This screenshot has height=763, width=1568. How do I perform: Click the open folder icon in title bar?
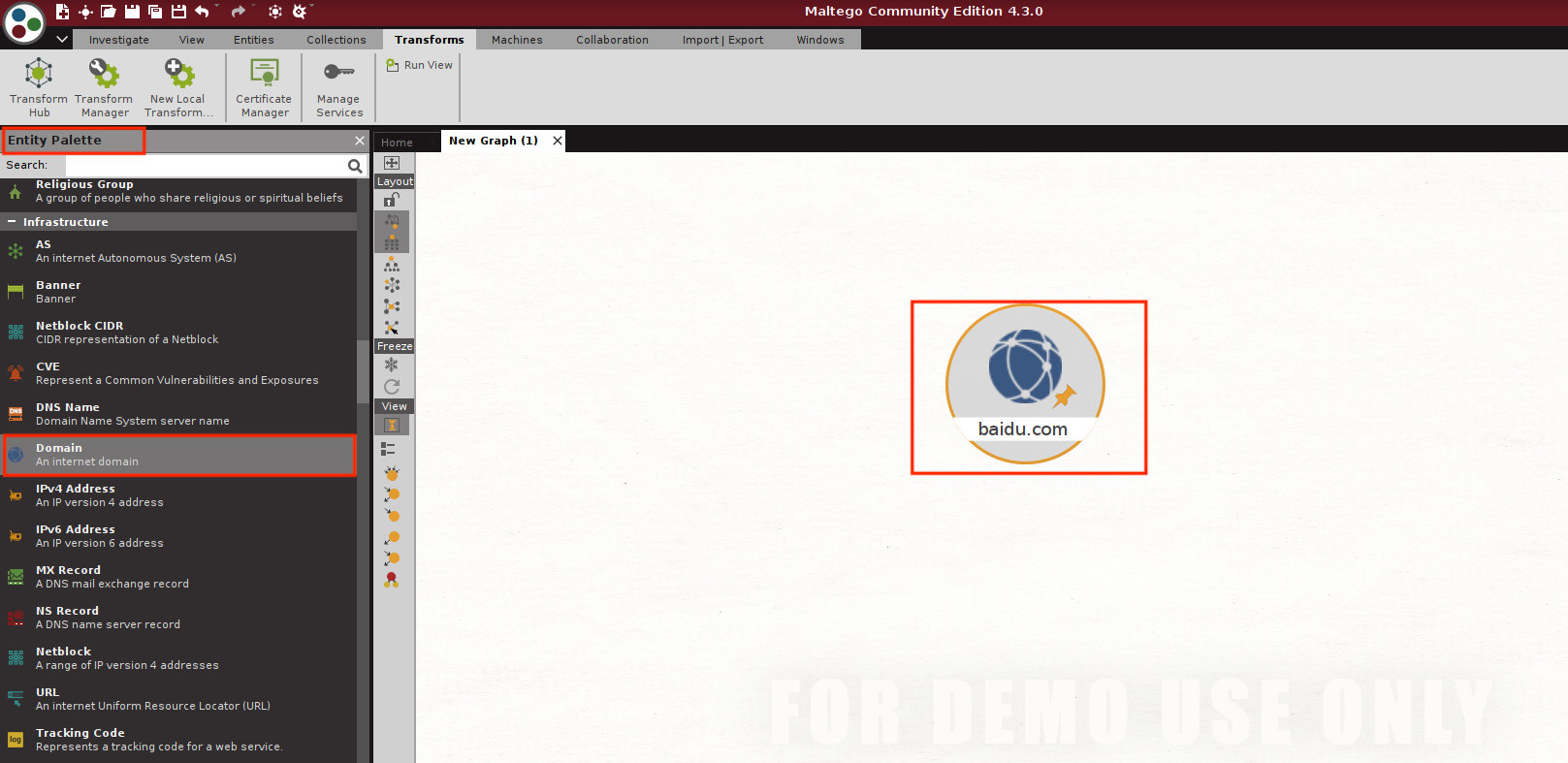(109, 12)
